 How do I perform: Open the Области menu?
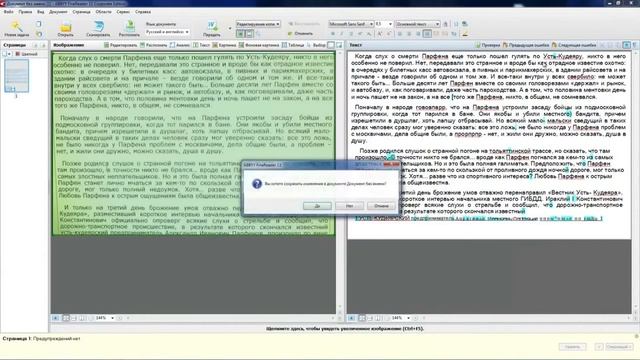tap(103, 12)
